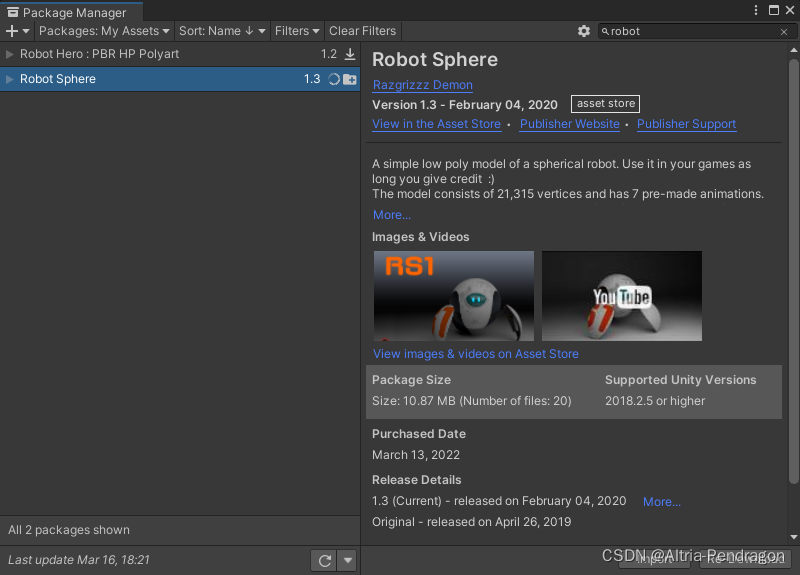This screenshot has height=575, width=800.
Task: Click the Last update Mar 16, 18:21 text
Action: [79, 560]
